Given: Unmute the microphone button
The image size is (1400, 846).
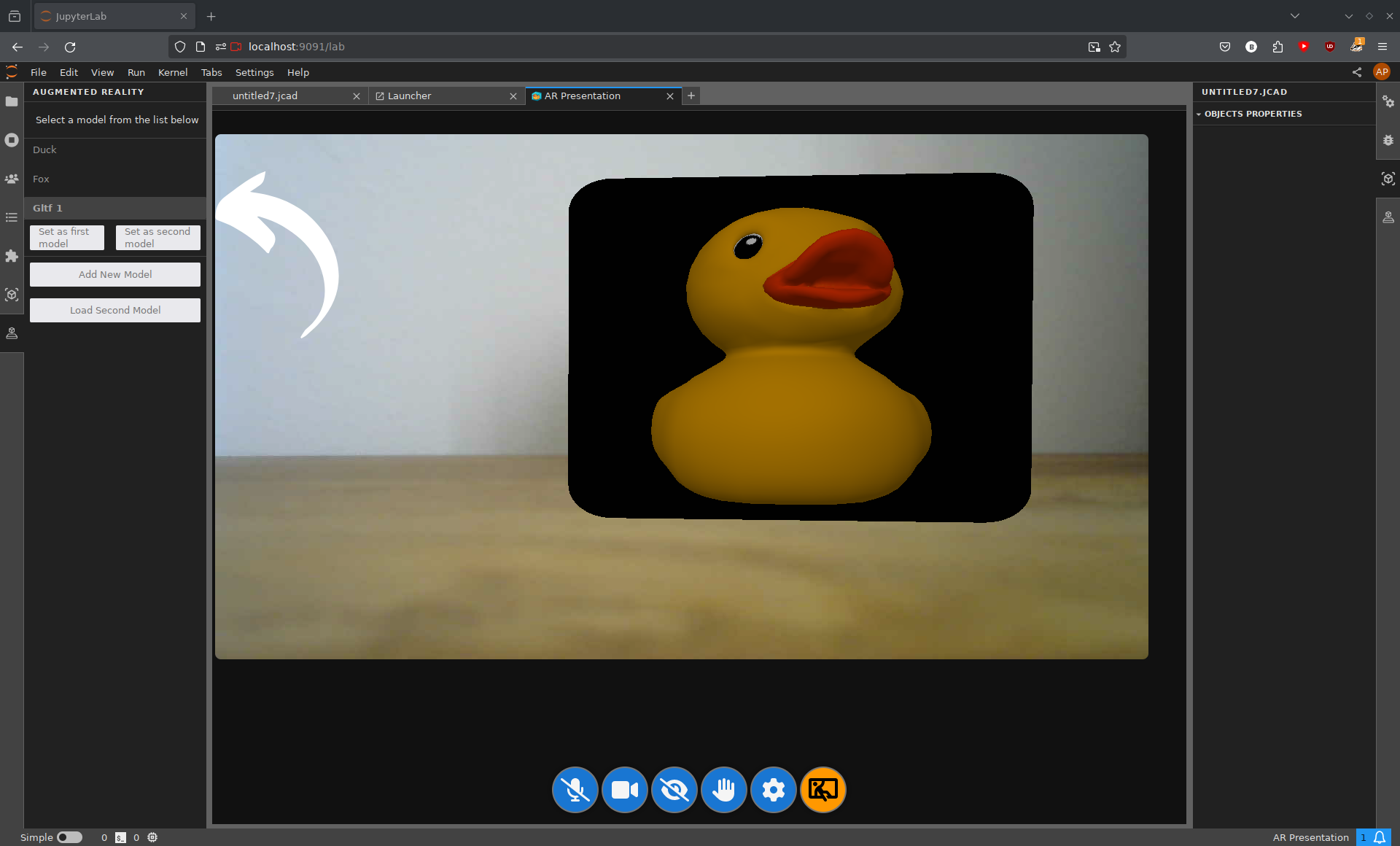Looking at the screenshot, I should point(575,790).
